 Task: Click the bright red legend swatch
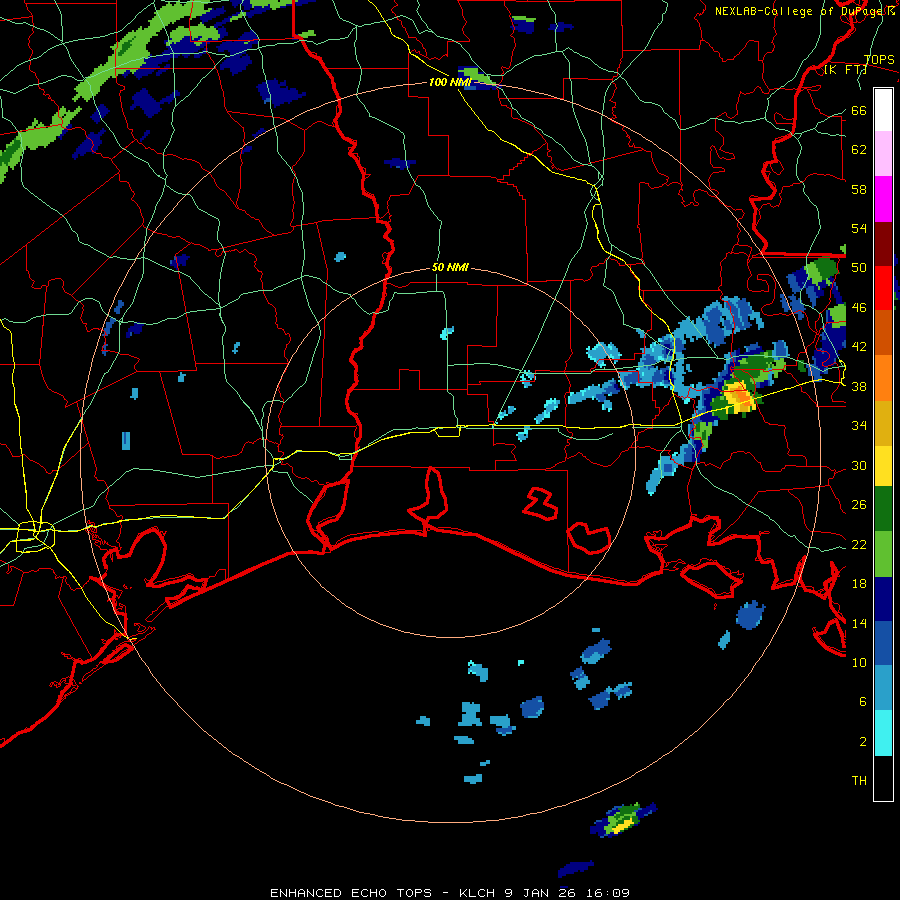(883, 289)
